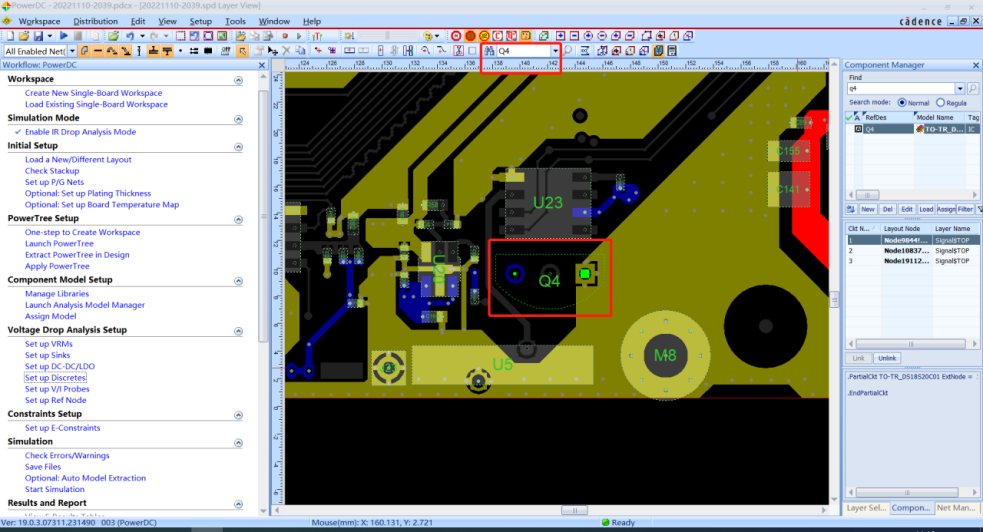The height and width of the screenshot is (532, 983).
Task: Open the Tools menu
Action: click(x=235, y=21)
